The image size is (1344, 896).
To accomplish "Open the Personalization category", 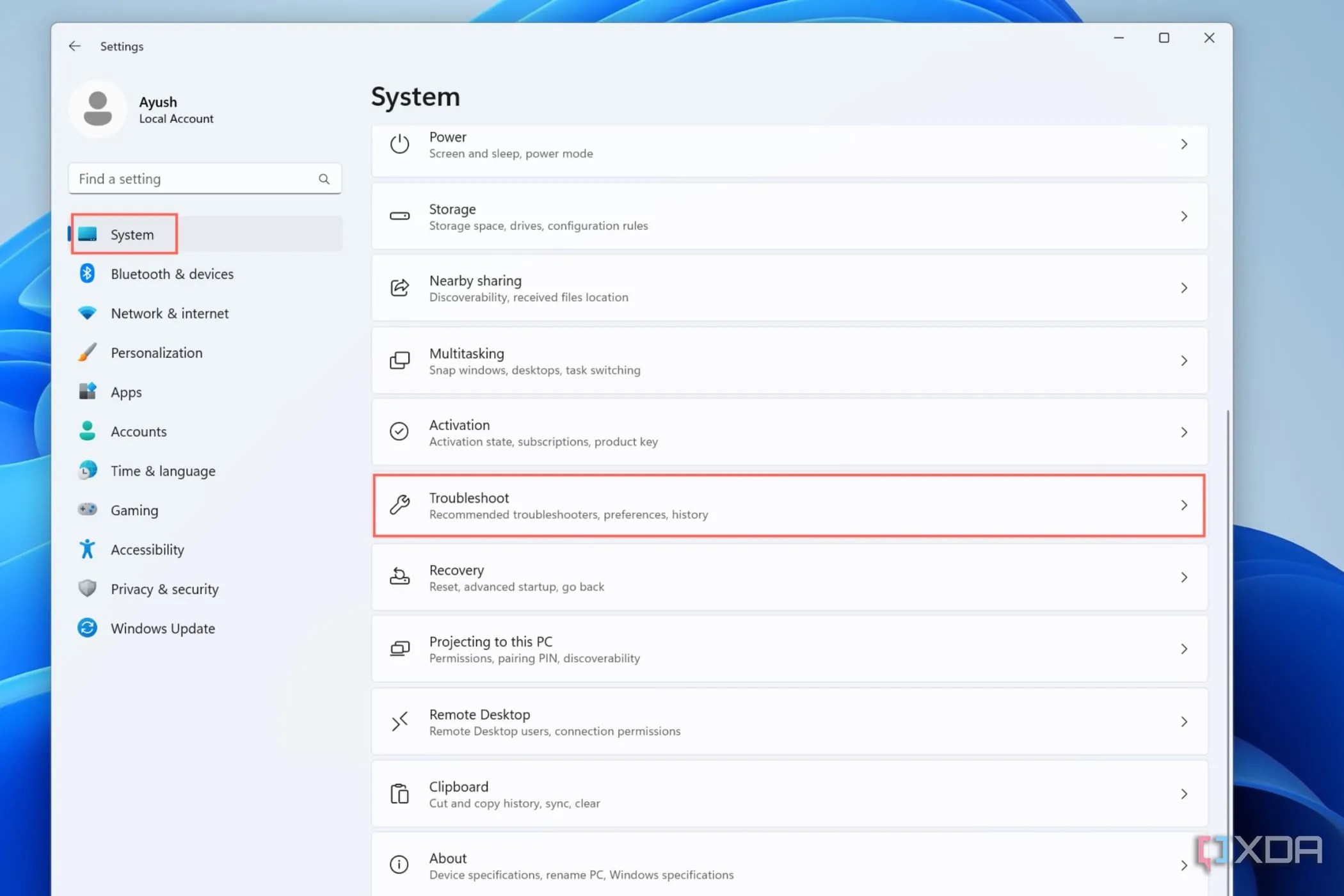I will tap(205, 353).
